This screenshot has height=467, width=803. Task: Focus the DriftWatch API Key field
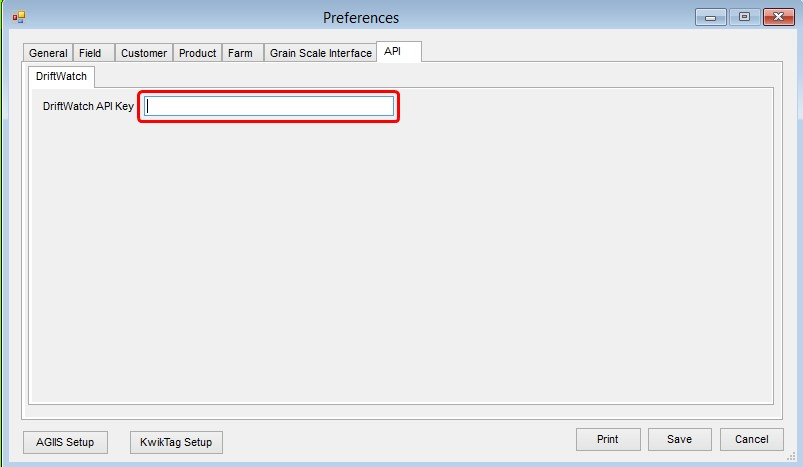(x=269, y=107)
